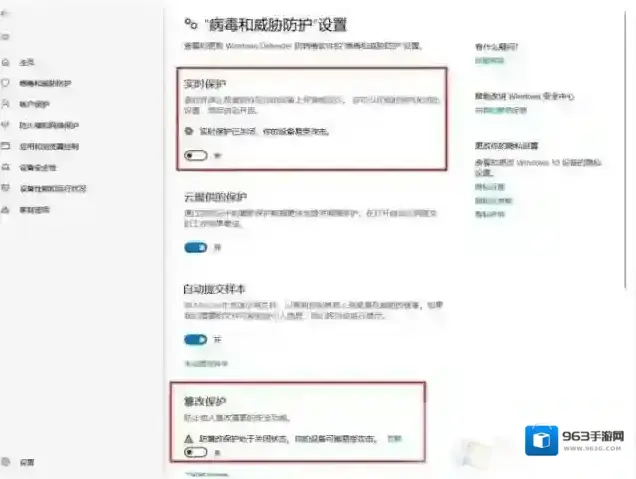This screenshot has width=636, height=479.
Task: Turn on the 实时保护 toggle
Action: pyautogui.click(x=196, y=155)
